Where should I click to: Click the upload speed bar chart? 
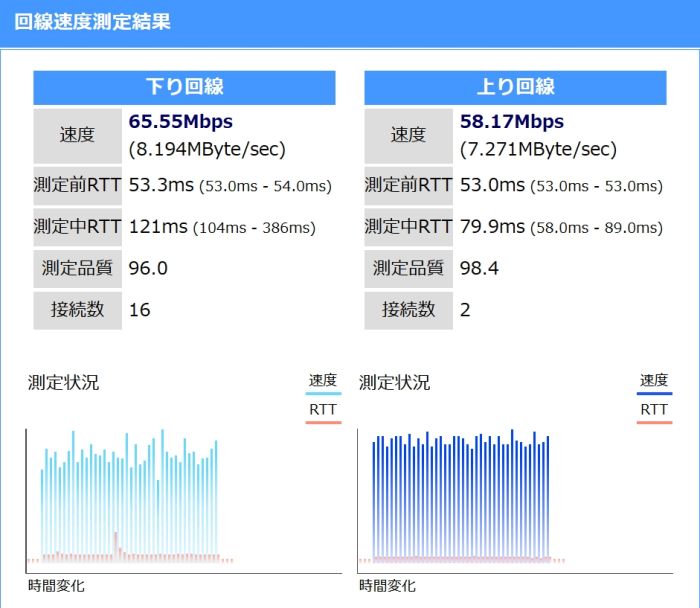pyautogui.click(x=461, y=500)
